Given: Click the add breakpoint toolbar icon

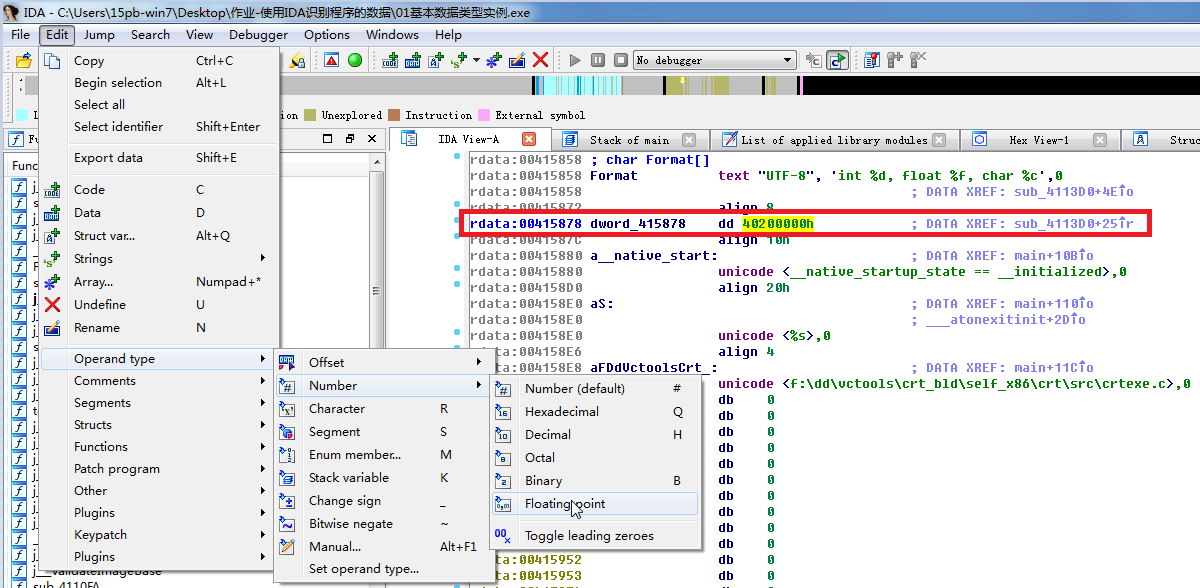Looking at the screenshot, I should [895, 60].
